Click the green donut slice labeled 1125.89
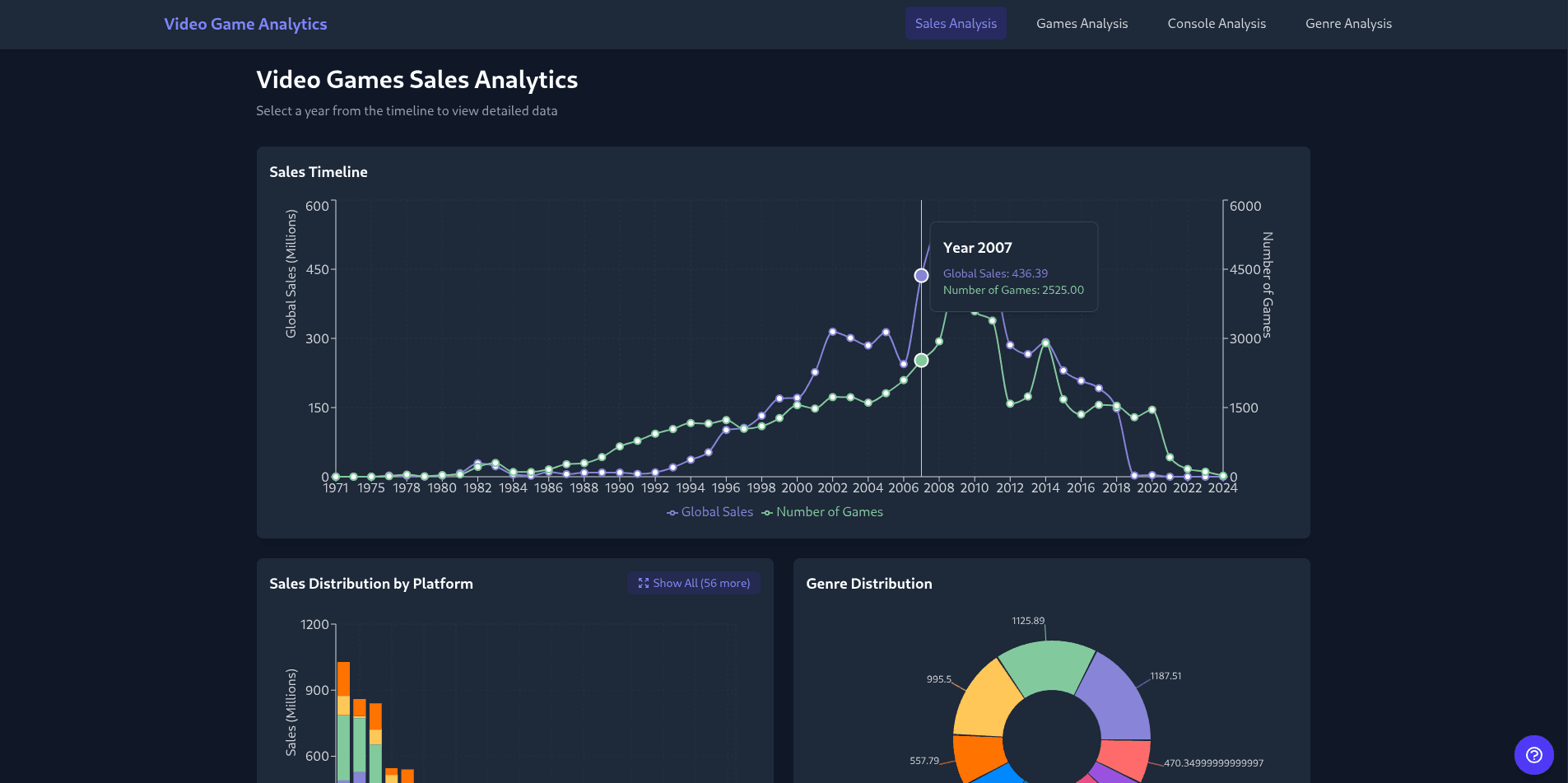Viewport: 1568px width, 783px height. coord(1047,665)
